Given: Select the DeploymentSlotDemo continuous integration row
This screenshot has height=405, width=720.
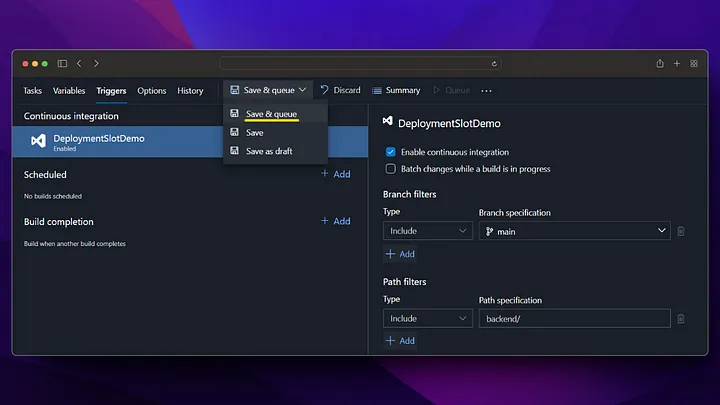Looking at the screenshot, I should click(190, 141).
